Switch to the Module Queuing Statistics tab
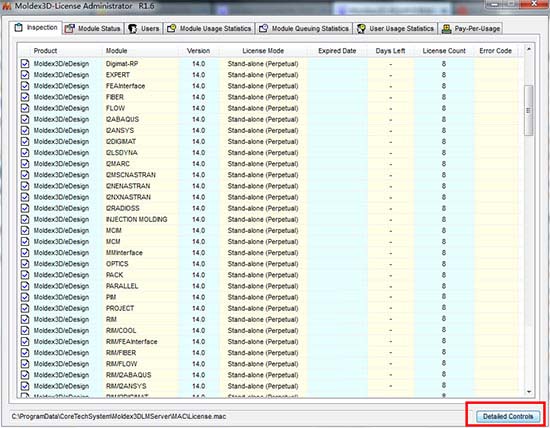This screenshot has width=550, height=428. (x=304, y=28)
